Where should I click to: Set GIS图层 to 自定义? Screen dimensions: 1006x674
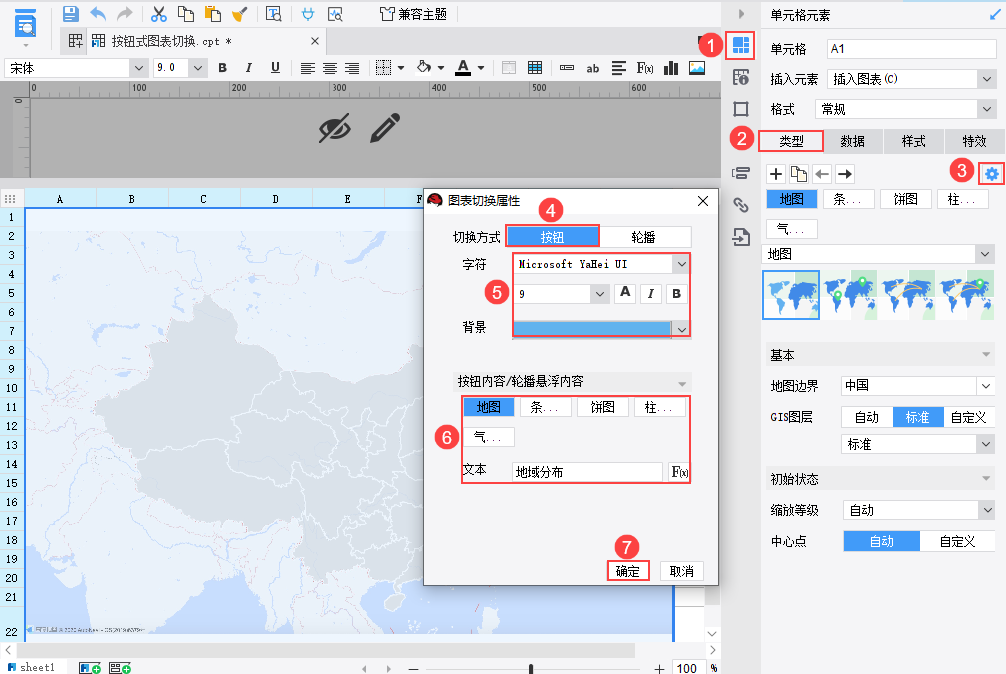(x=968, y=417)
